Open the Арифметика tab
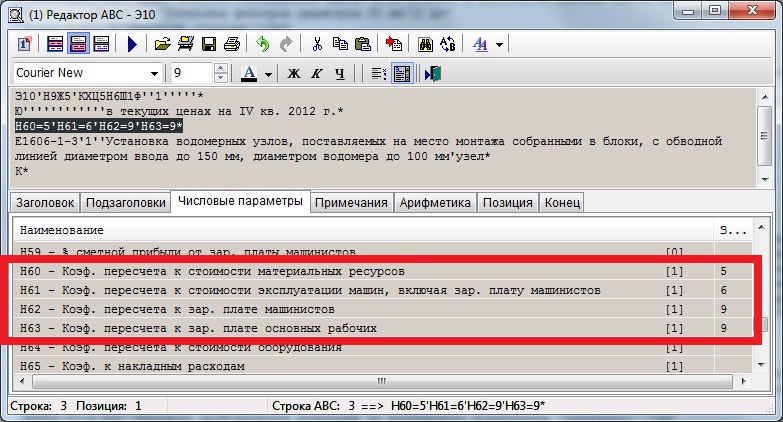 click(435, 203)
